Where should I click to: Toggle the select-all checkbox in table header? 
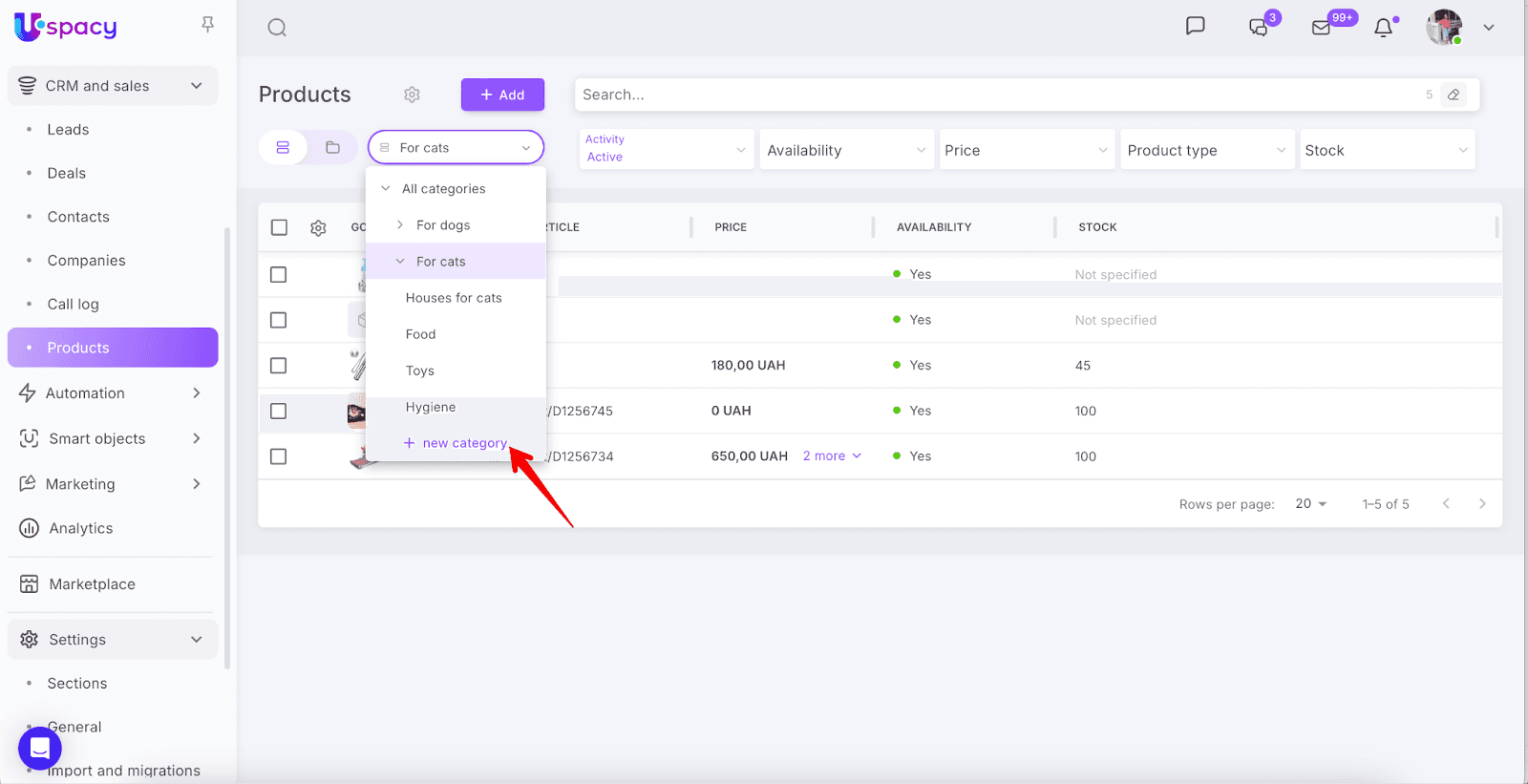(279, 227)
